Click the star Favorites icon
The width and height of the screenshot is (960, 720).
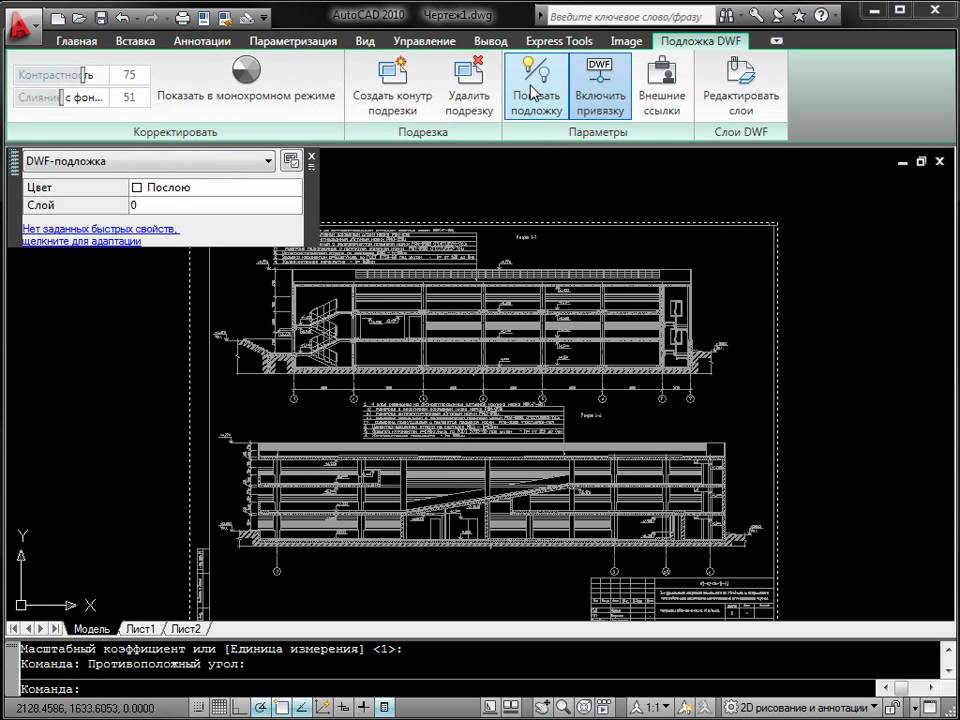coord(799,16)
